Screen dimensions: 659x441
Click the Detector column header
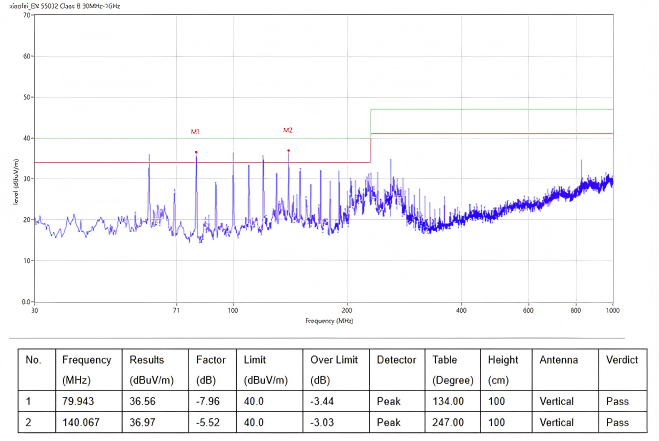(397, 370)
